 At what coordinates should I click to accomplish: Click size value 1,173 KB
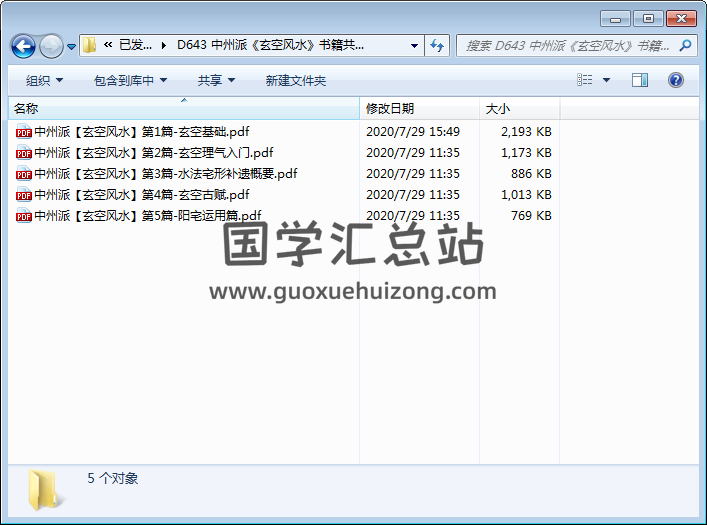tap(526, 152)
